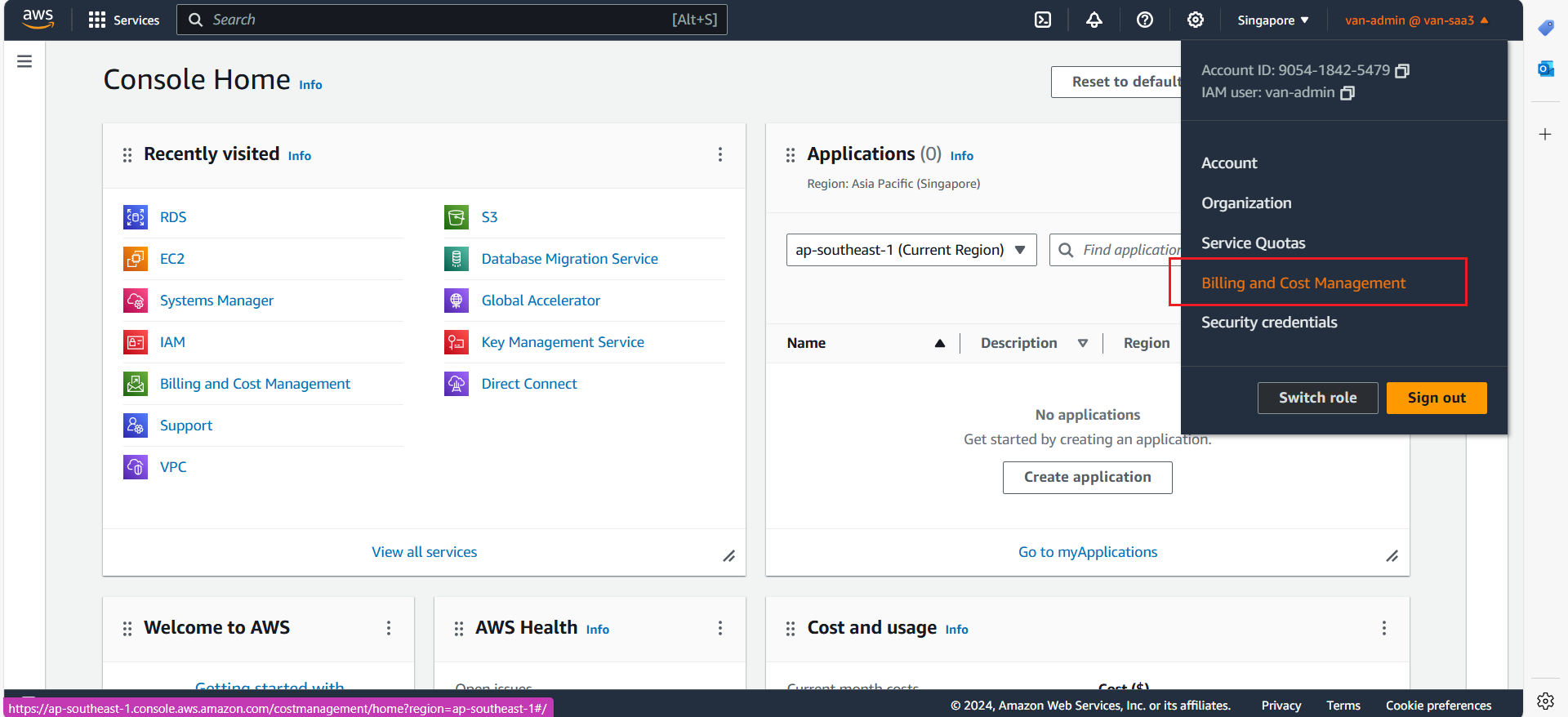Image resolution: width=1568 pixels, height=717 pixels.
Task: Click the Info link beside Console Home
Action: 310,85
